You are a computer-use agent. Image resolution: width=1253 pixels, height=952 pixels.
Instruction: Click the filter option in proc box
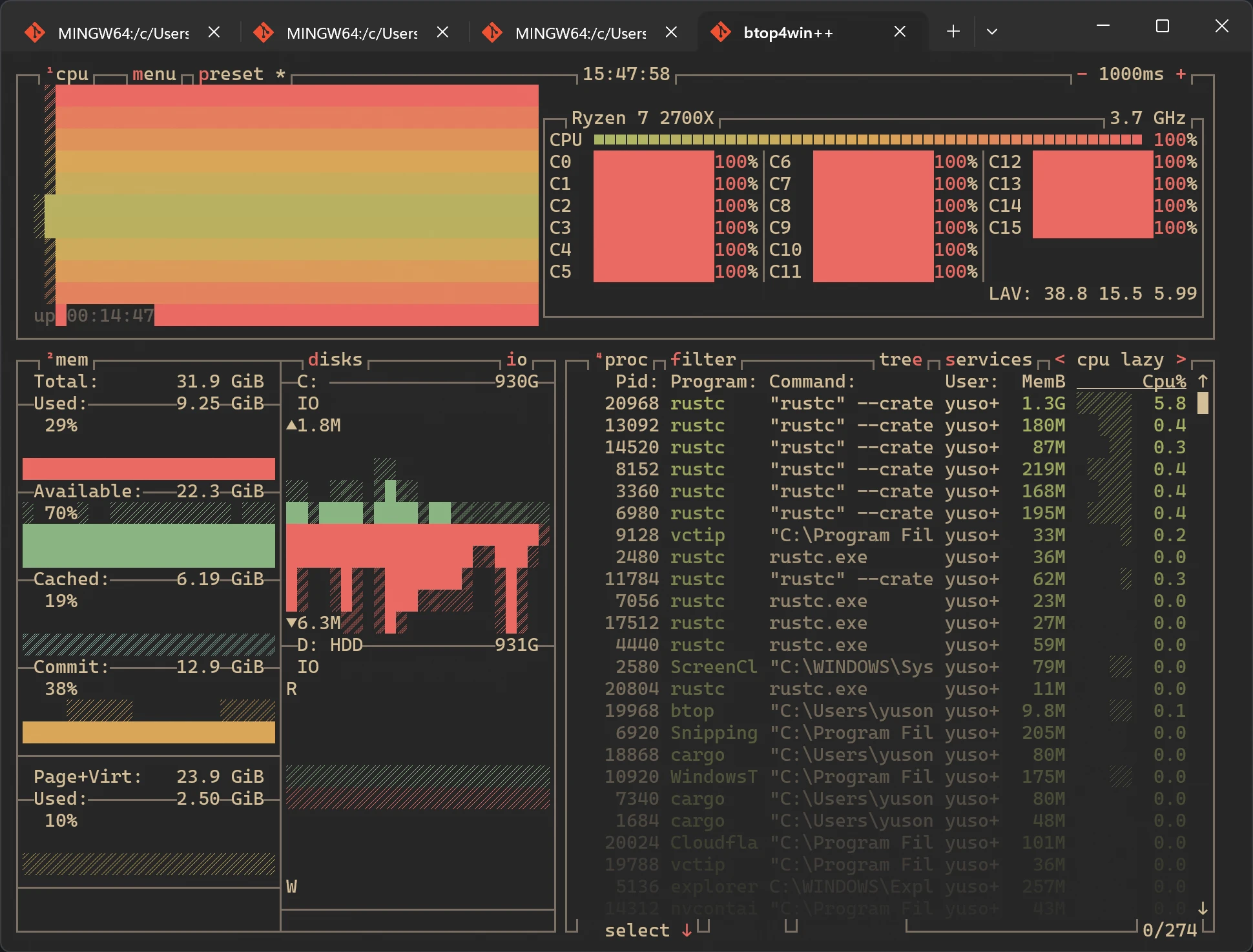[703, 359]
